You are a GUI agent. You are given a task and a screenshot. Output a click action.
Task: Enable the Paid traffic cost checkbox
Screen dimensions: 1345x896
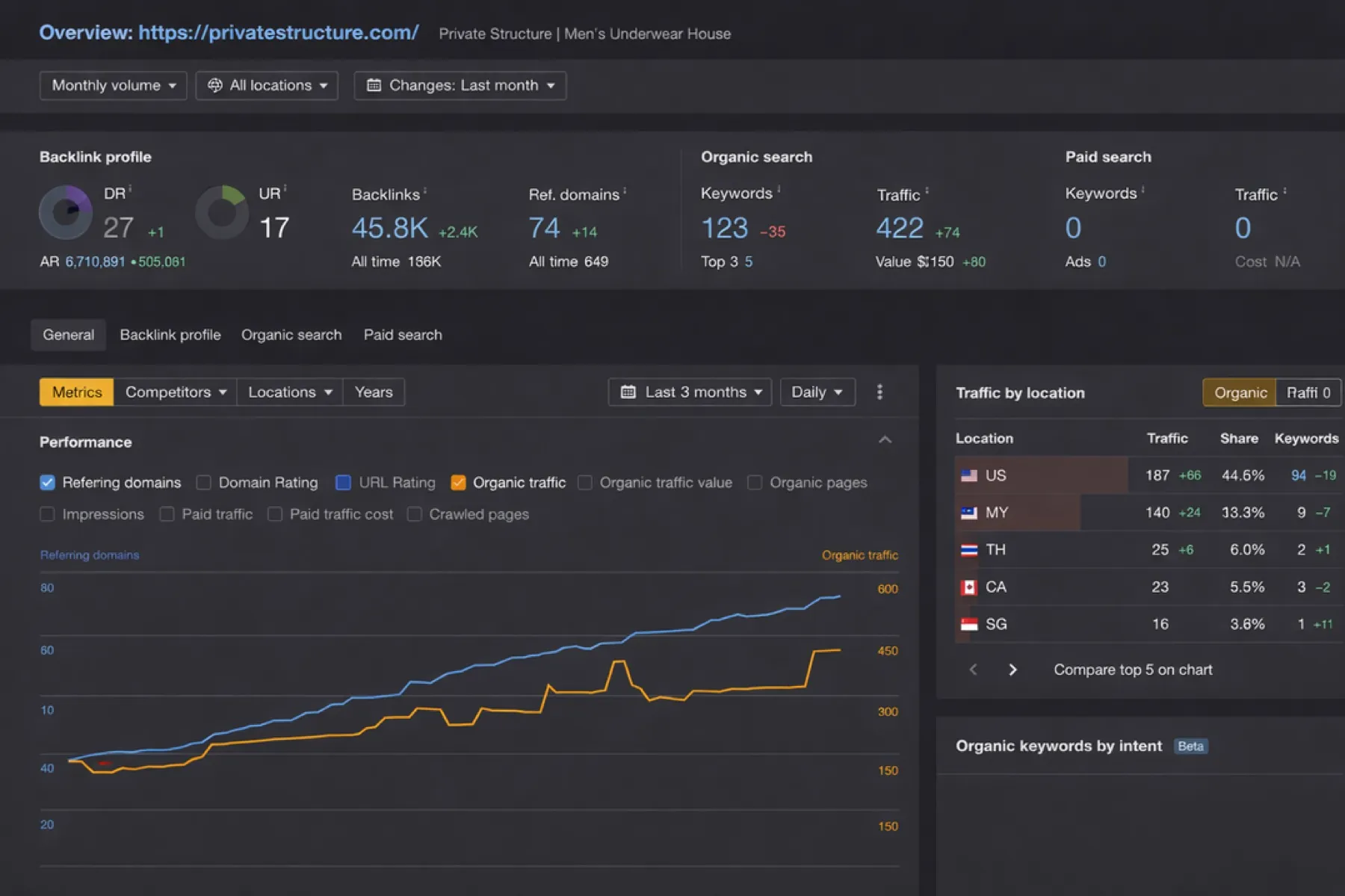pos(275,514)
